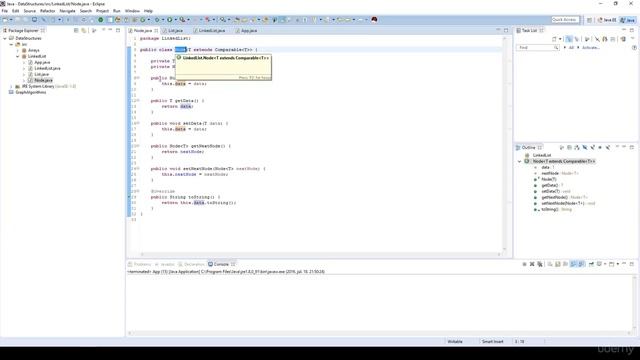Click the Console Remove All Terminated icon
This screenshot has width=640, height=360.
pyautogui.click(x=540, y=264)
